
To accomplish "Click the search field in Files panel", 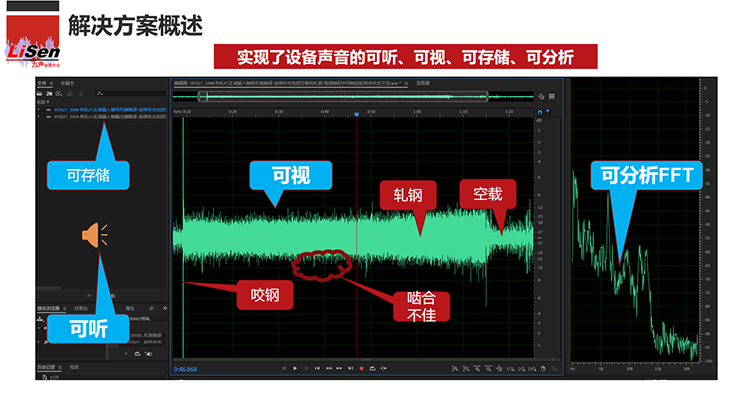I will click(130, 94).
